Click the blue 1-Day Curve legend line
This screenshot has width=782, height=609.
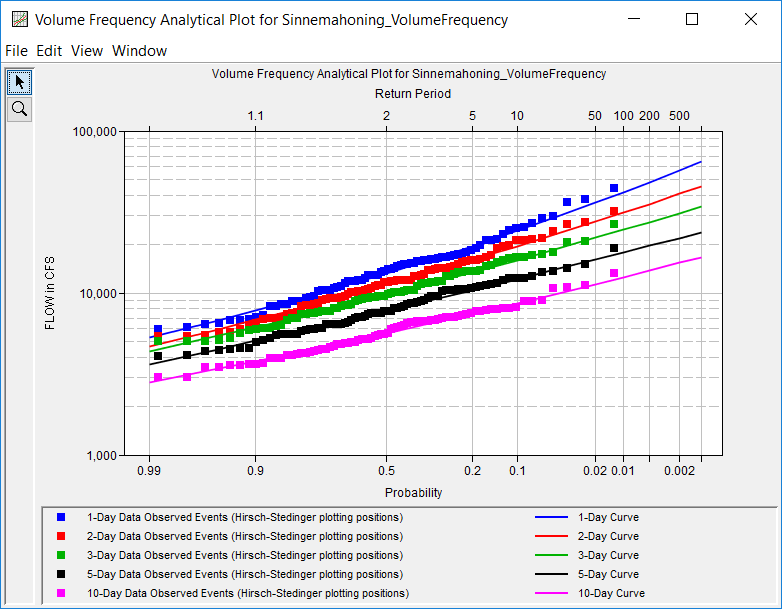[552, 517]
